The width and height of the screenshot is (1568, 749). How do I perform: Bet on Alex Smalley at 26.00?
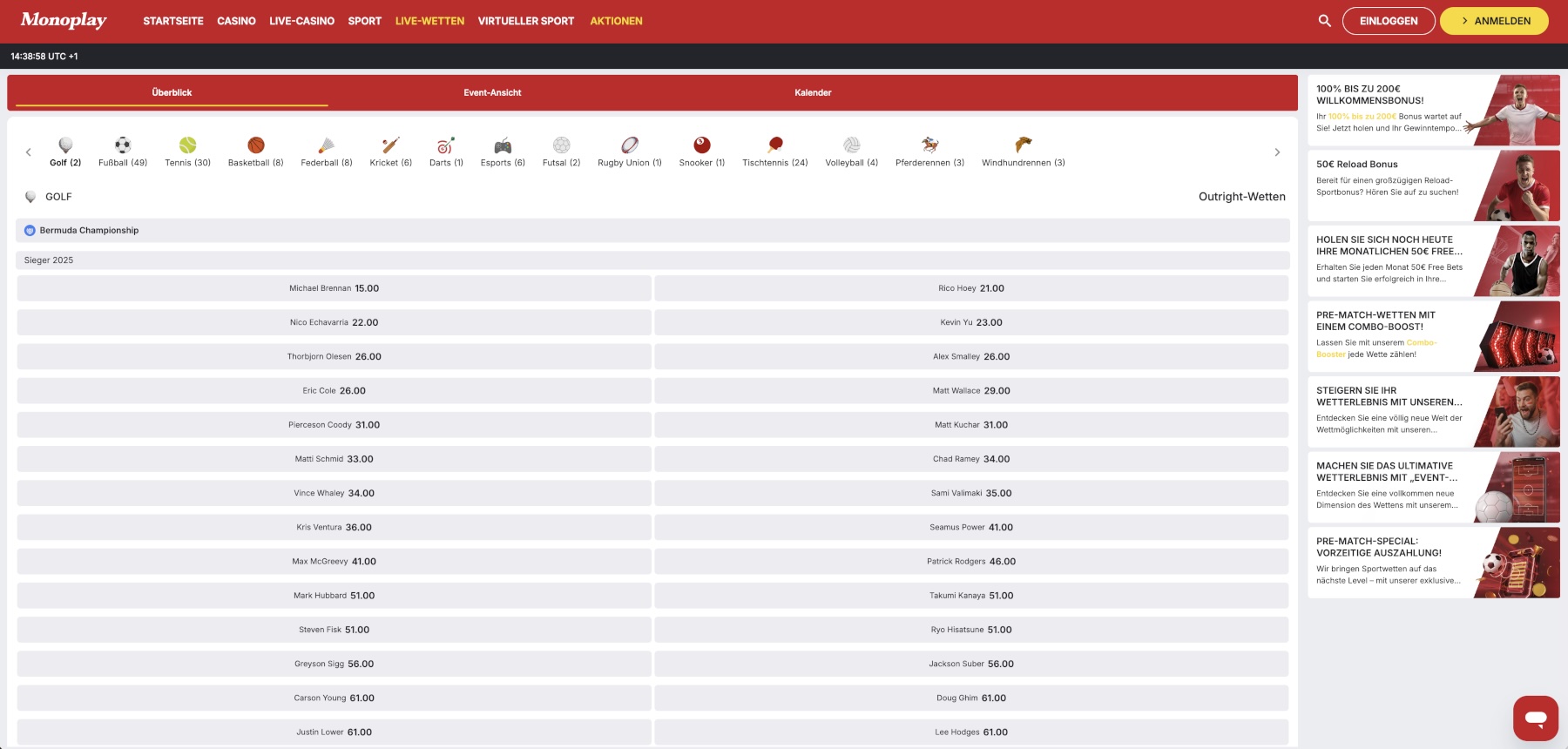pos(971,356)
